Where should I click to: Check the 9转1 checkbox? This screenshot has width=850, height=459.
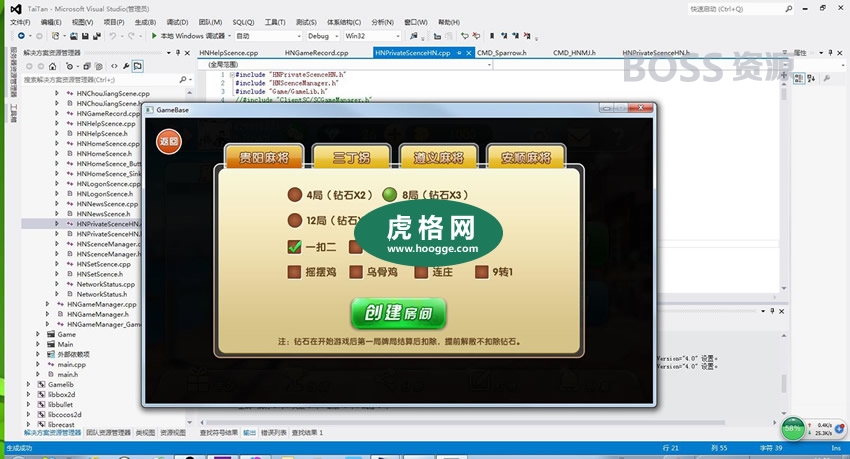pyautogui.click(x=481, y=271)
